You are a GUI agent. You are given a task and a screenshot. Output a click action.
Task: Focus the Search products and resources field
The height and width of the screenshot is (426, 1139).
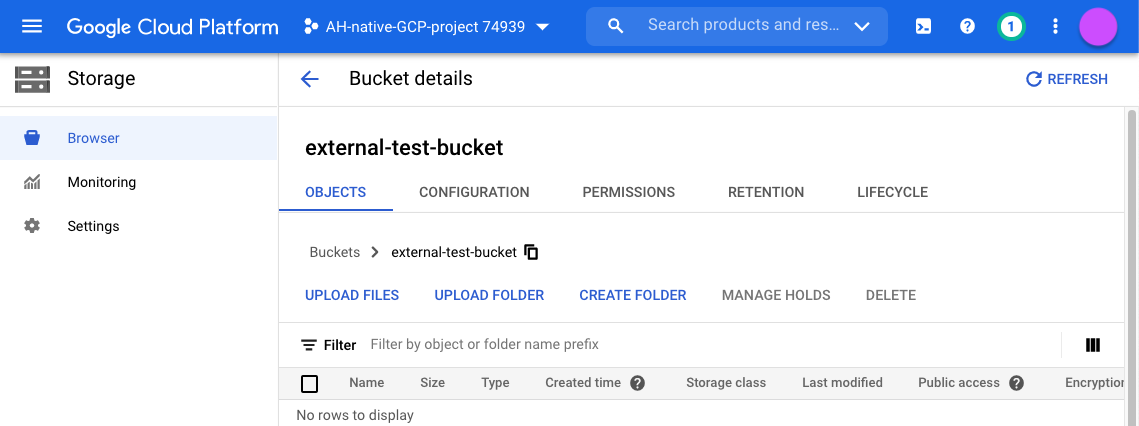tap(743, 25)
